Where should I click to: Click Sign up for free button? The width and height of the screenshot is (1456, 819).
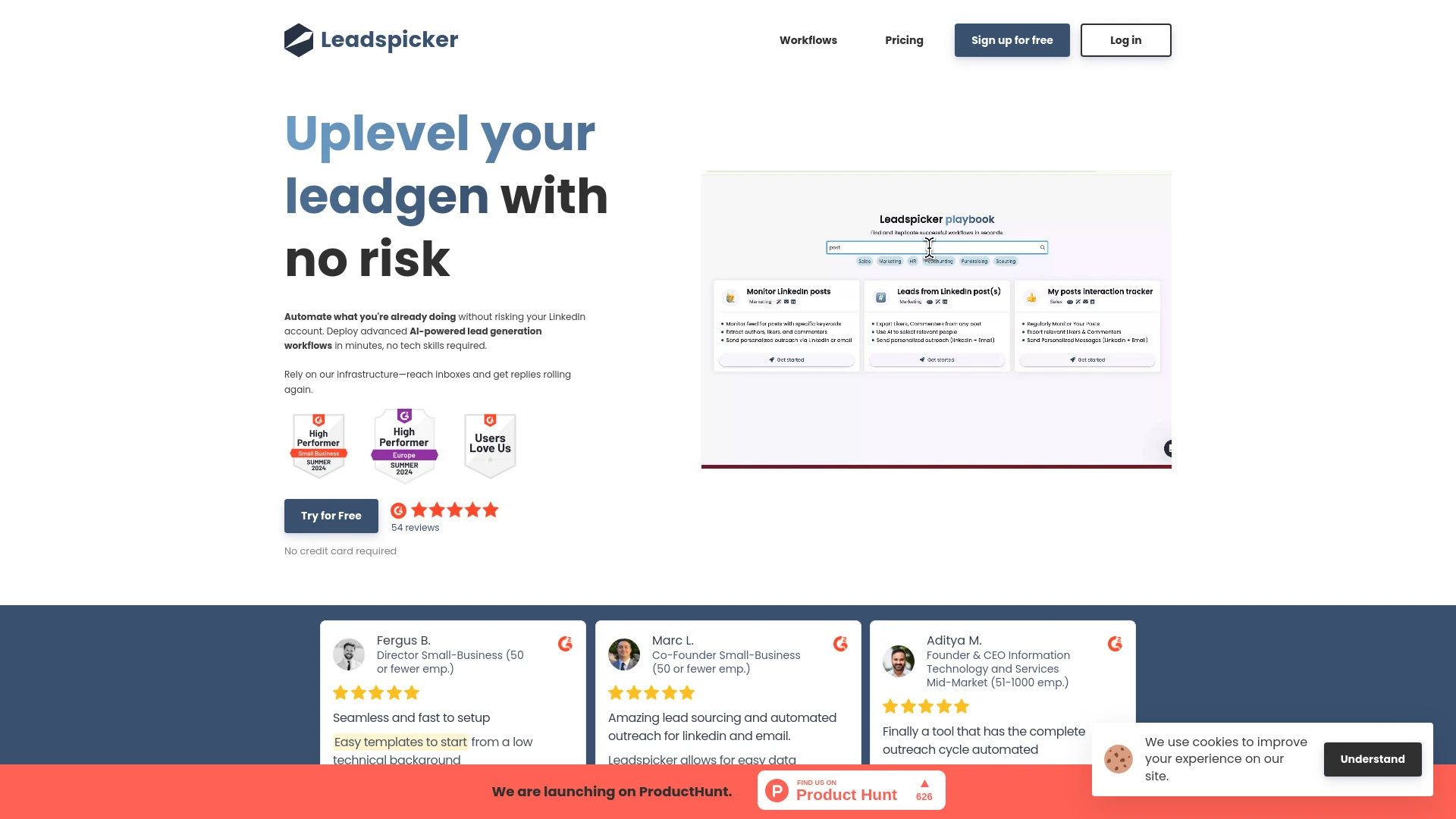1012,40
